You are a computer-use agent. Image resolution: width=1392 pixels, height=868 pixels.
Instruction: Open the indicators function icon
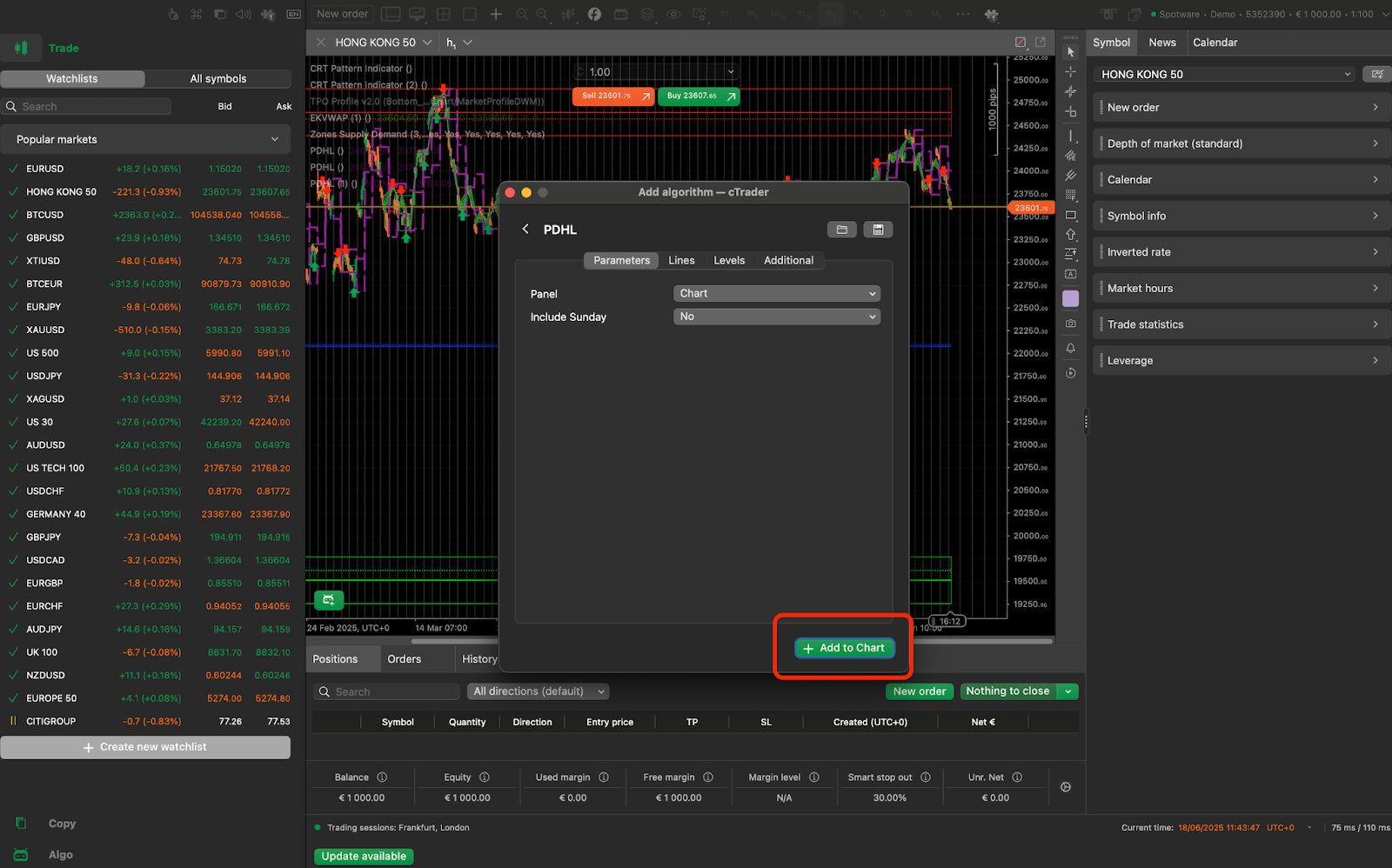[594, 14]
